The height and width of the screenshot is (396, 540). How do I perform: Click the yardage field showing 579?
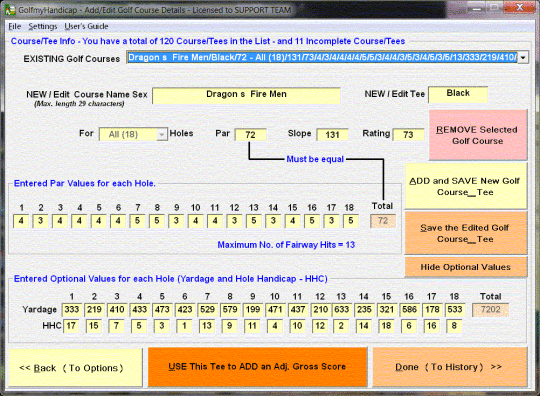(230, 310)
